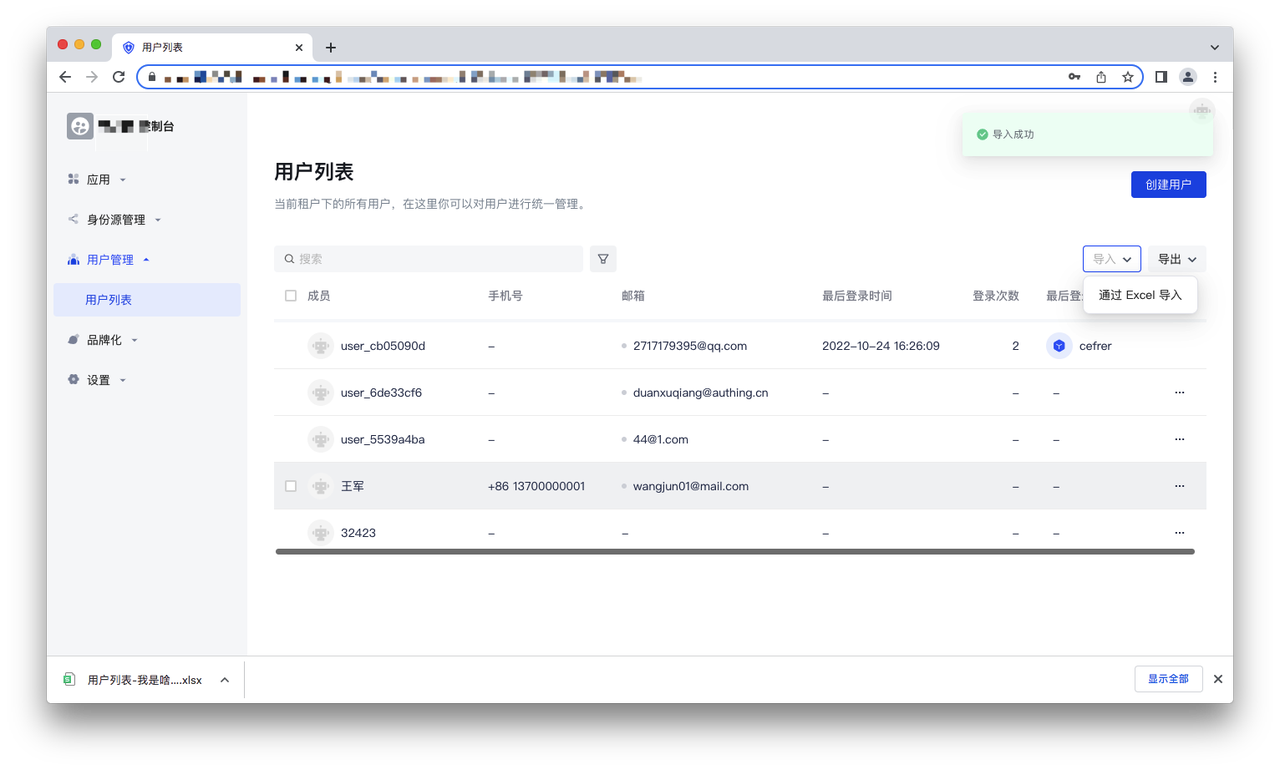Screen dimensions: 1280x770
Task: Select 通过 Excel 导入 from the menu
Action: click(x=1140, y=295)
